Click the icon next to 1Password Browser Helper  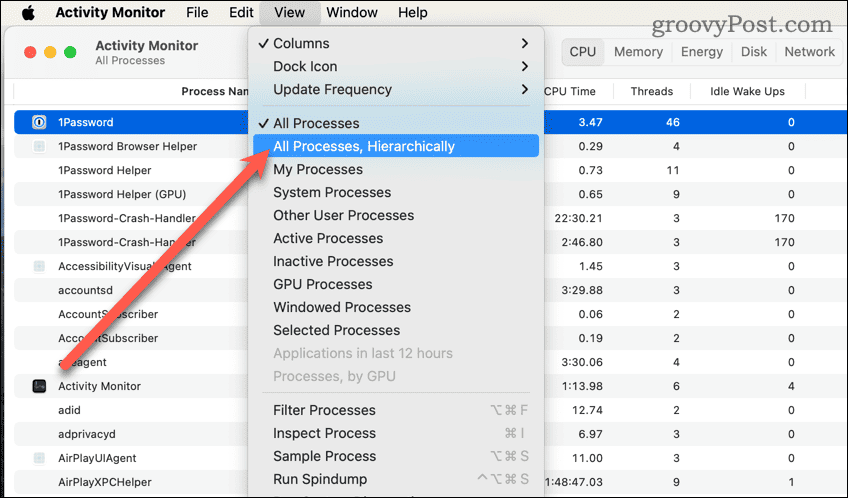point(39,146)
